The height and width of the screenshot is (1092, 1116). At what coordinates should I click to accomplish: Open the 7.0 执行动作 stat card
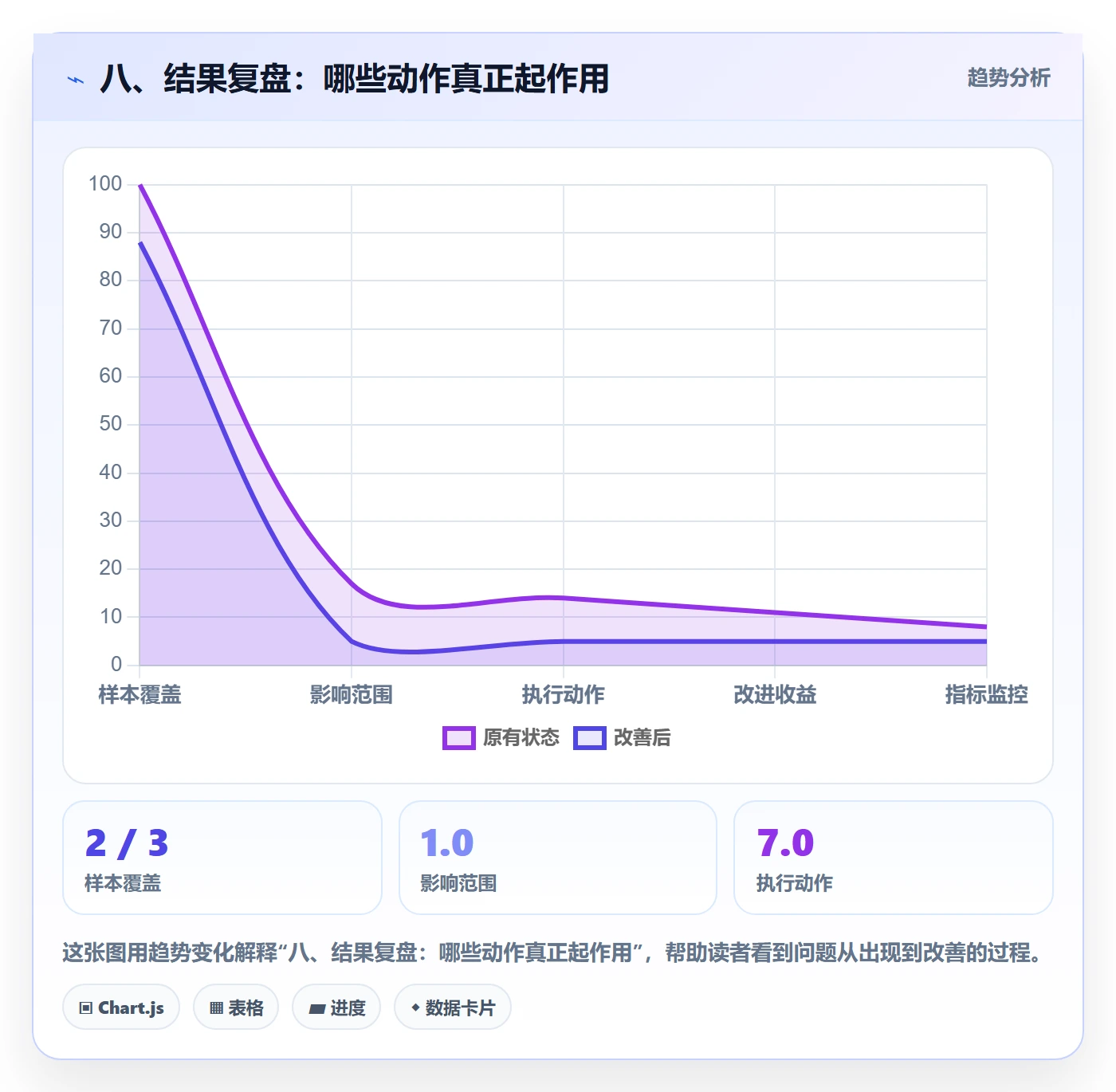coord(894,858)
